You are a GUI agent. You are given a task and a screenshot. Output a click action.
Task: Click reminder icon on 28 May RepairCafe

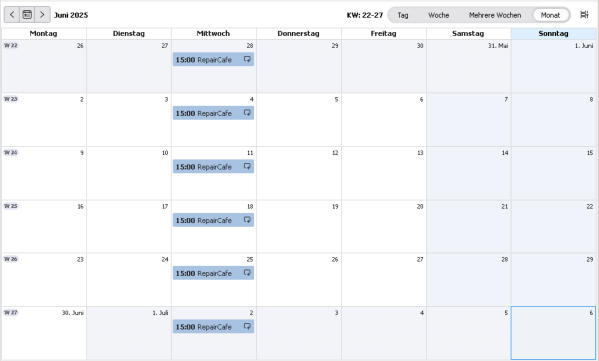pos(247,59)
